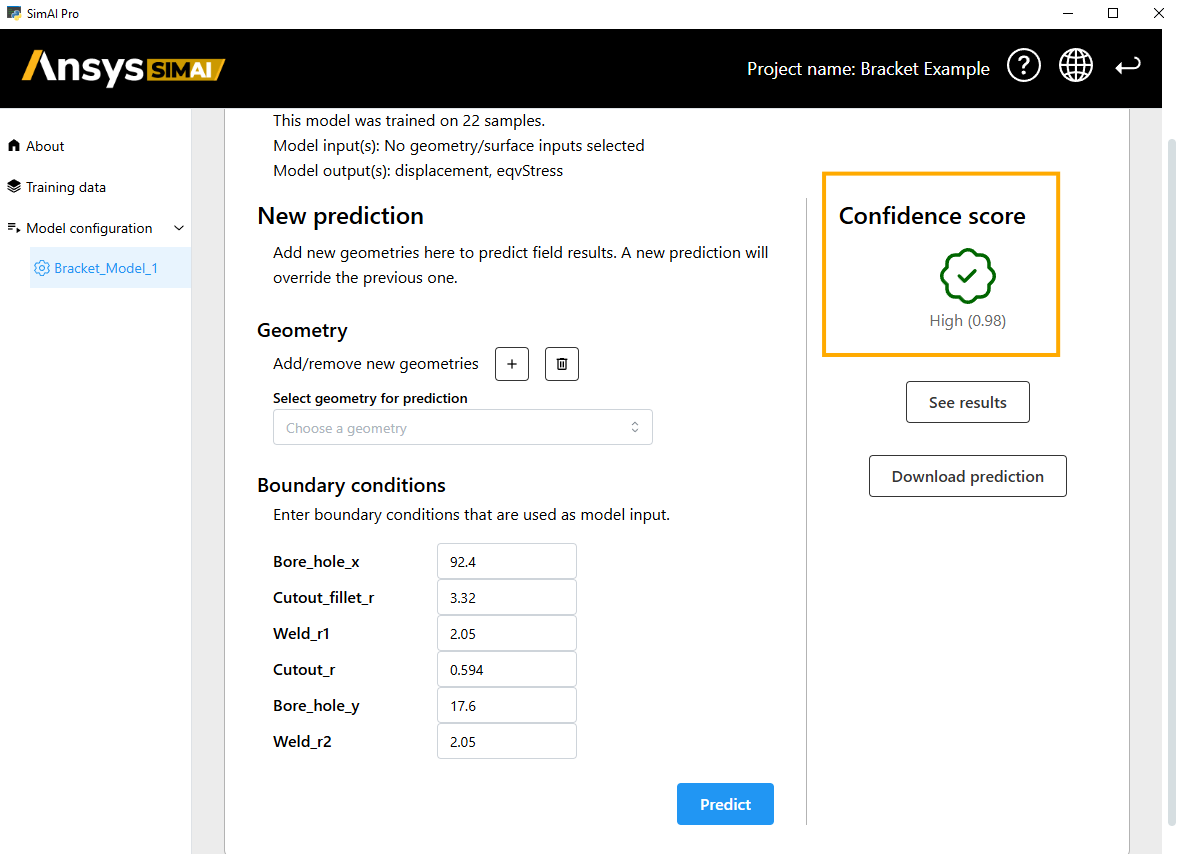Click the Ansys SimAI logo
The height and width of the screenshot is (854, 1180).
(x=123, y=68)
